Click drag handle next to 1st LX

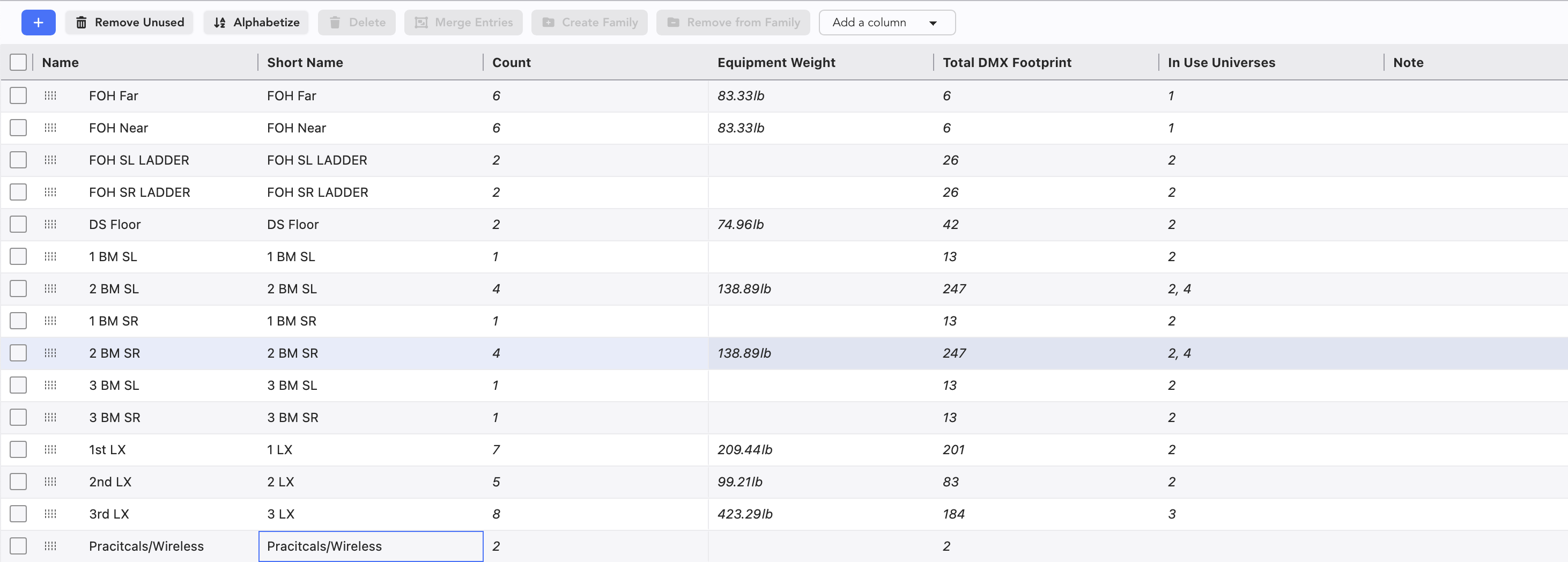pyautogui.click(x=50, y=449)
